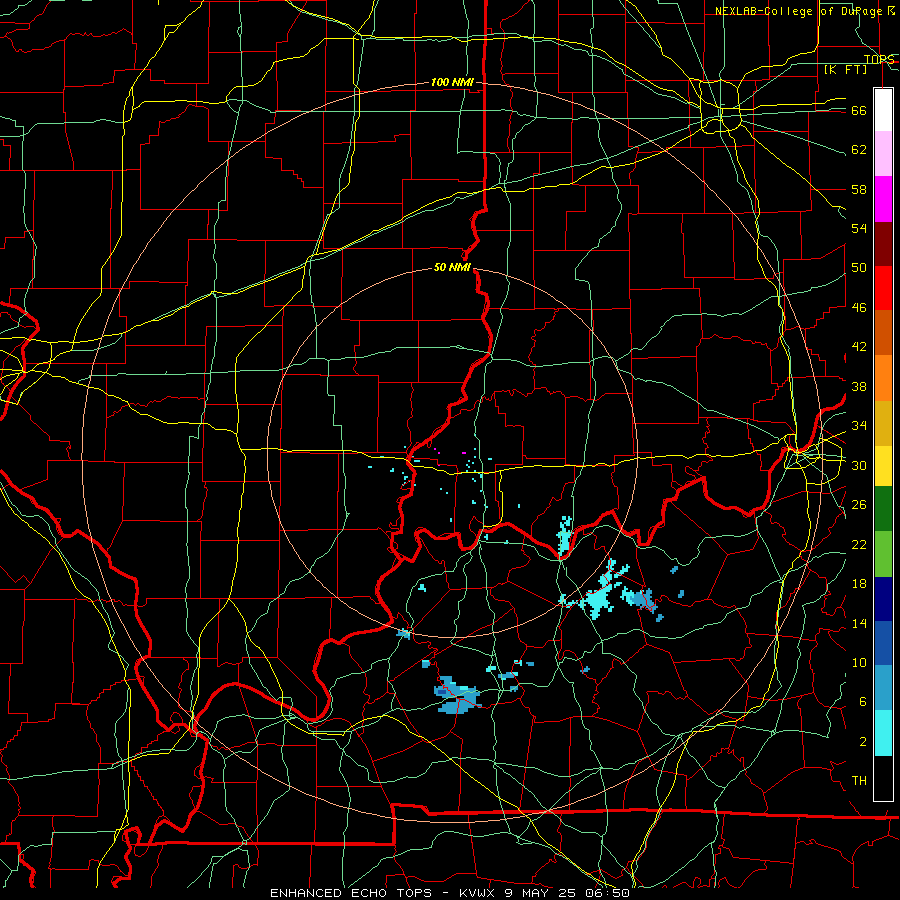Click the dark orange legend swatch
The width and height of the screenshot is (900, 900).
(x=883, y=333)
